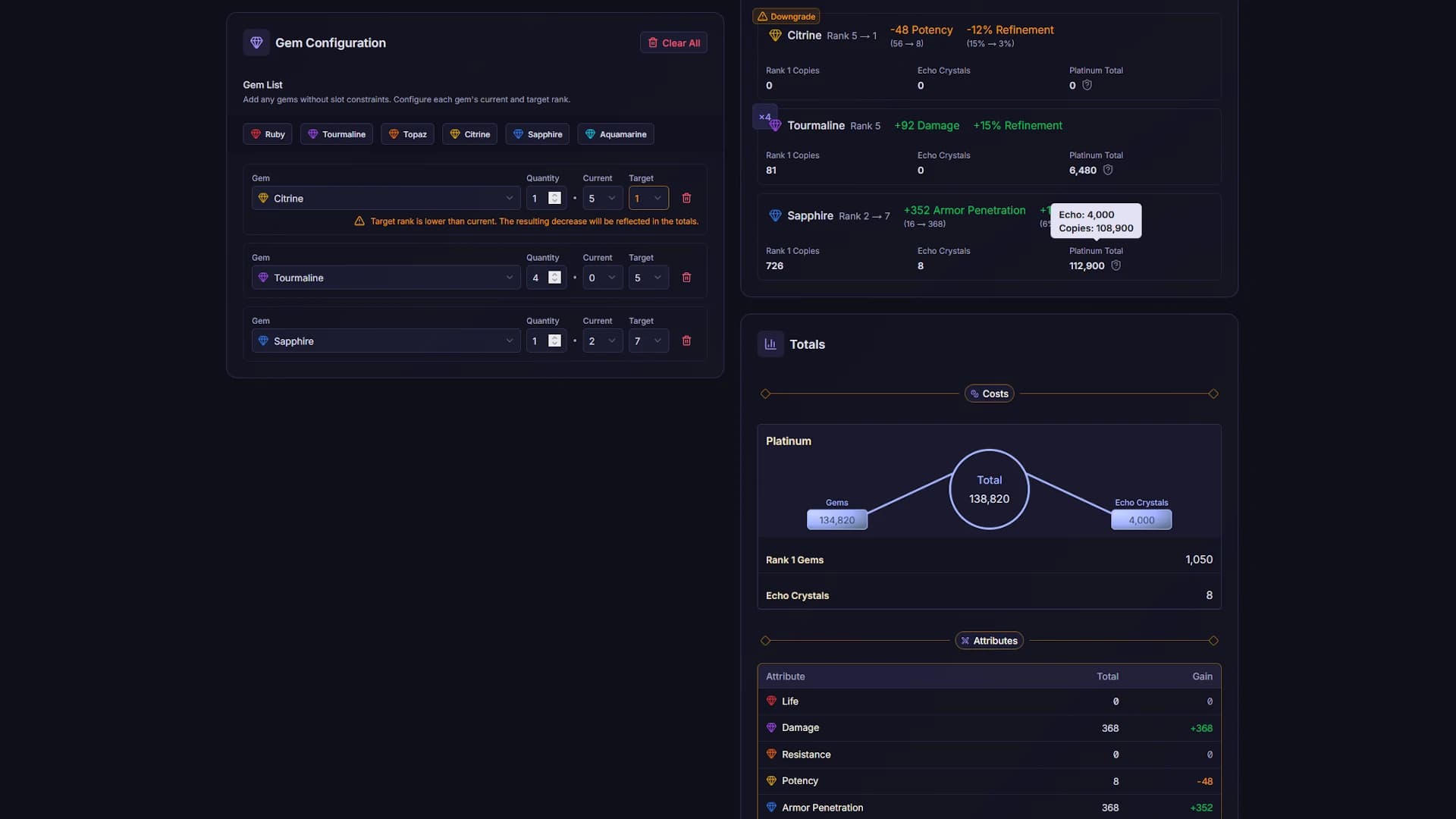
Task: Open Sapphire gem type dropdown
Action: (386, 341)
